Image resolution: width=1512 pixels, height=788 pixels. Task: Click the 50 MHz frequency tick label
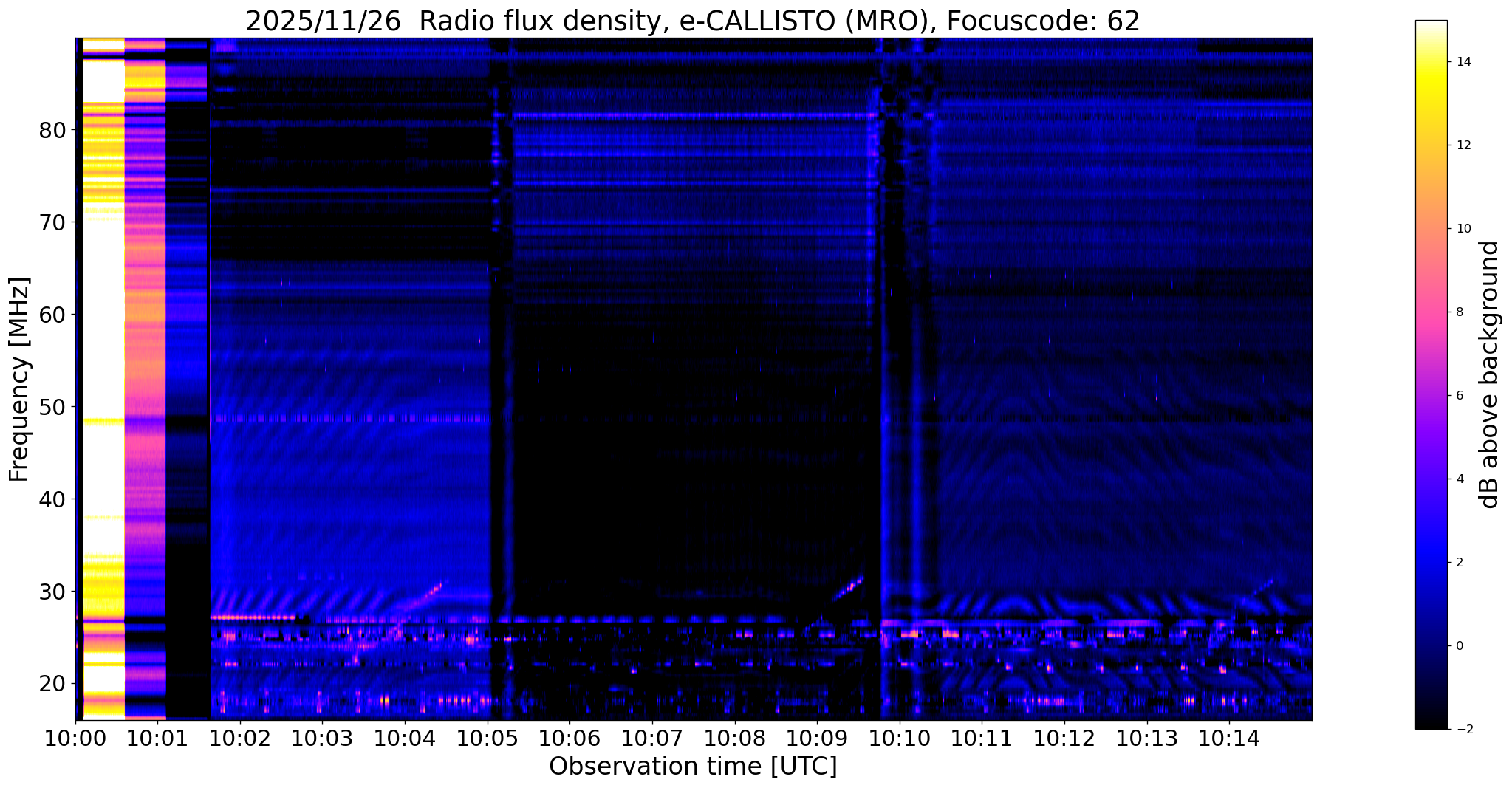[52, 407]
